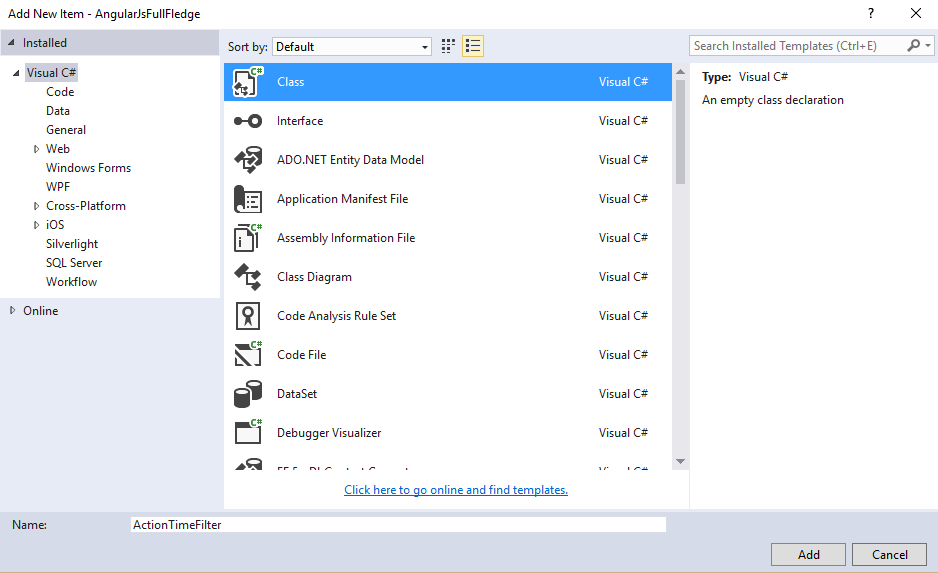Click the Online label
Viewport: 938px width, 573px height.
(41, 311)
